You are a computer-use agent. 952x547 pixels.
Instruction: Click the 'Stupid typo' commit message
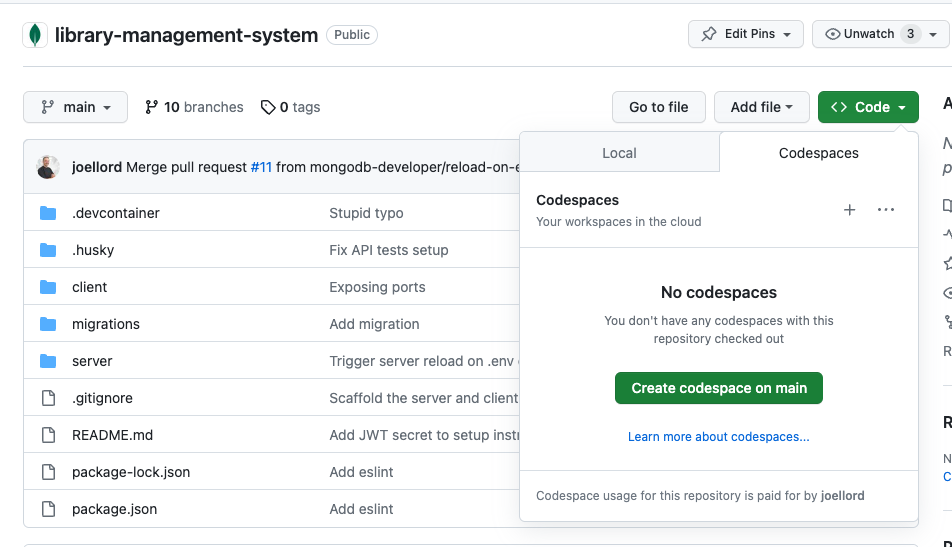(366, 213)
